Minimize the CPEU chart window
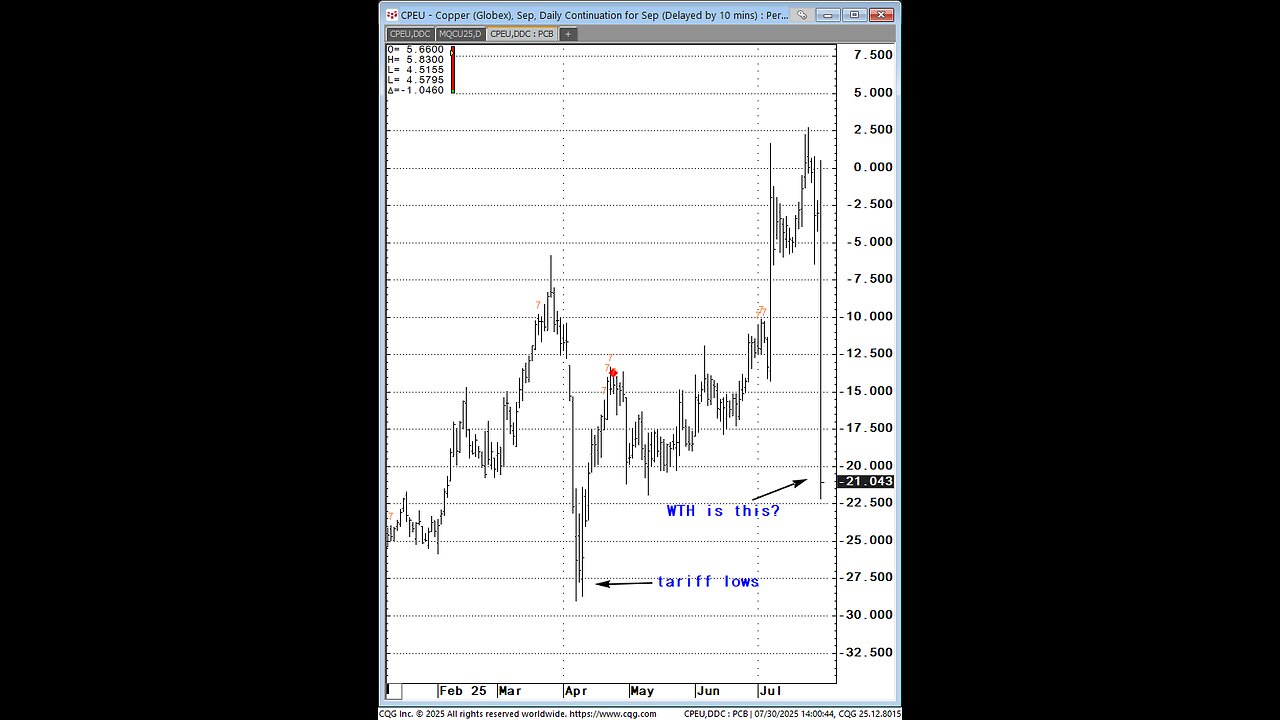The height and width of the screenshot is (720, 1280). coord(828,15)
